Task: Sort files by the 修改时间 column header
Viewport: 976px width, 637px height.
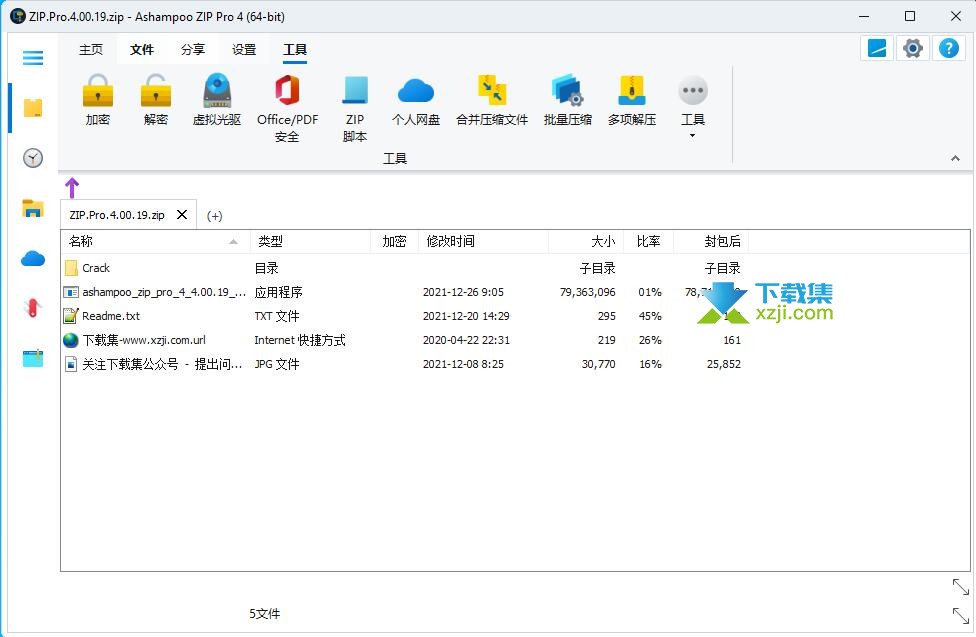Action: 483,242
